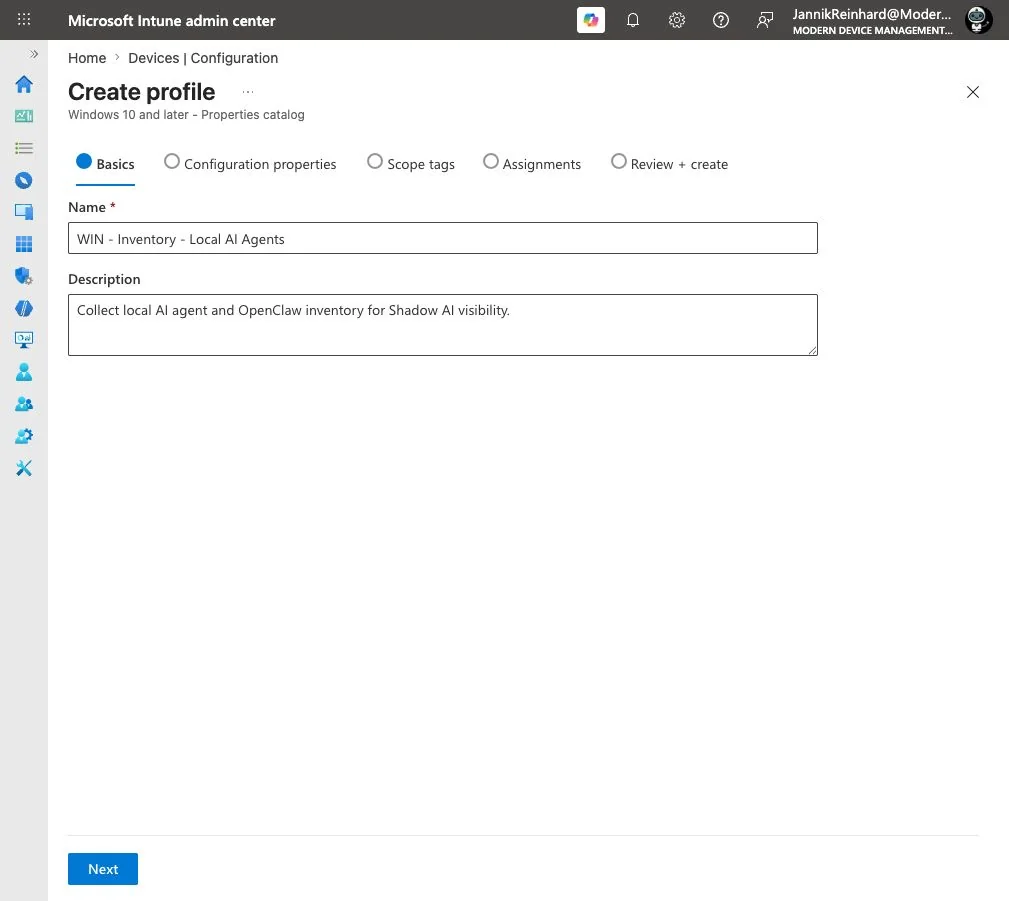Open Users in the sidebar
This screenshot has width=1009, height=901.
24,372
